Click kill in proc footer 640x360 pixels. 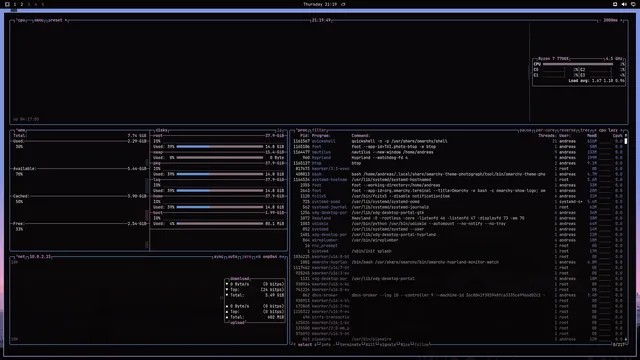(370, 344)
